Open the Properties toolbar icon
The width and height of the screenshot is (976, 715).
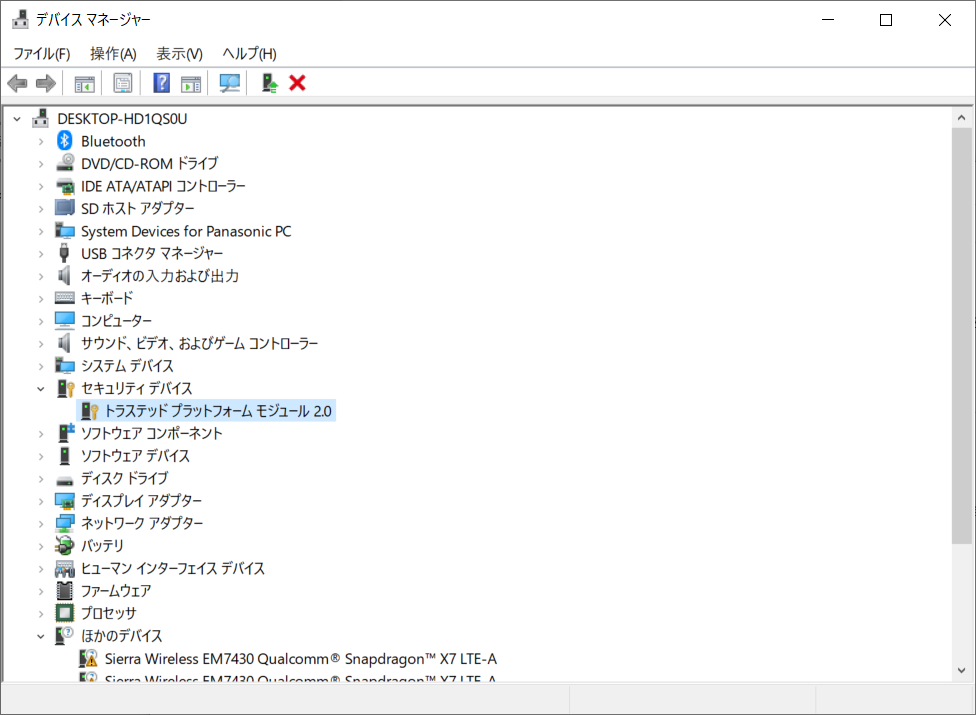pyautogui.click(x=123, y=83)
